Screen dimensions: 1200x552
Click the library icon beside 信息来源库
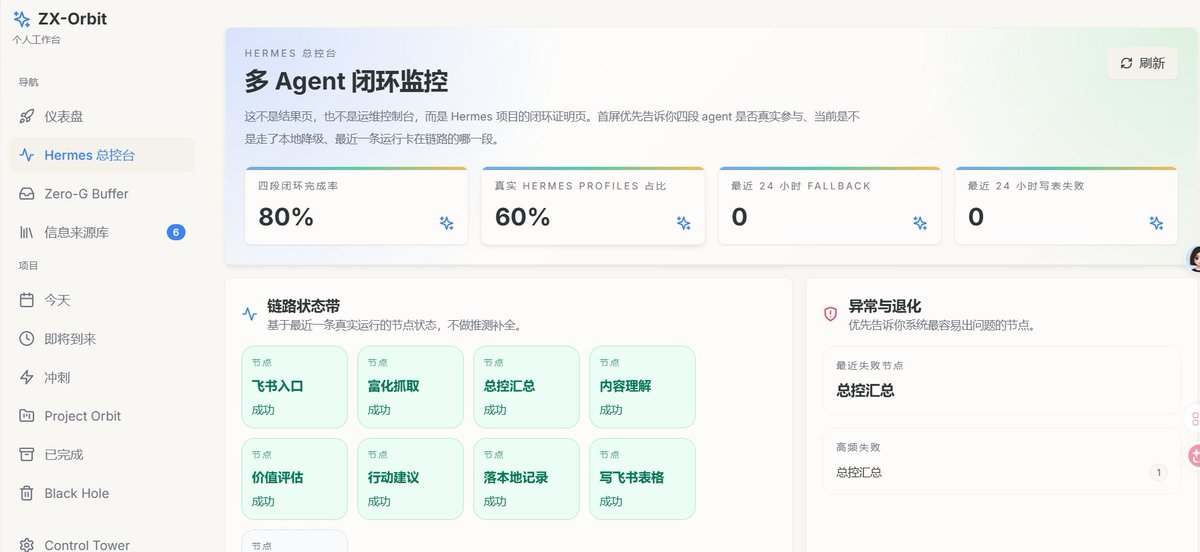[x=27, y=233]
